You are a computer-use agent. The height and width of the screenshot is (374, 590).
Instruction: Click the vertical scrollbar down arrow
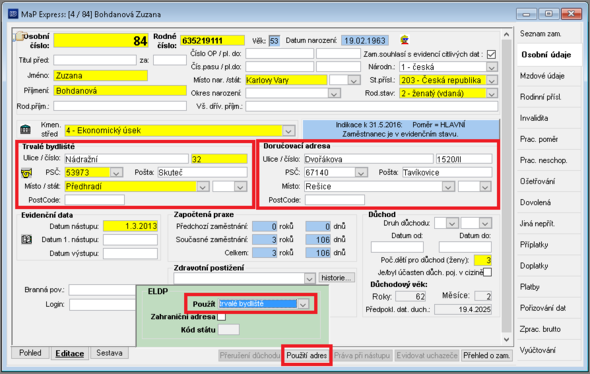pyautogui.click(x=506, y=339)
